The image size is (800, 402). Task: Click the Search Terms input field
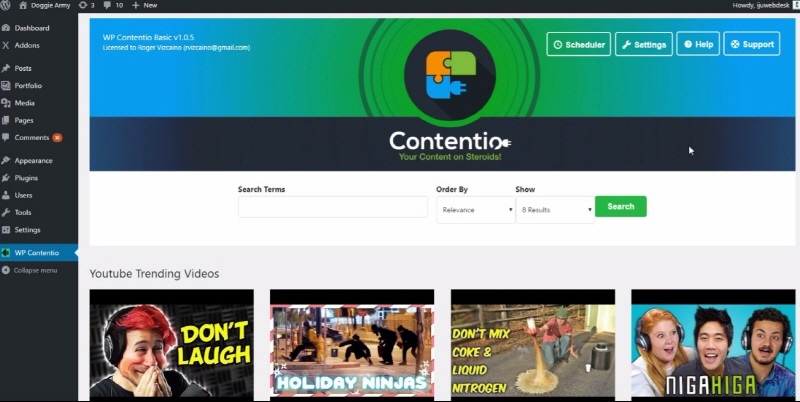click(x=333, y=207)
